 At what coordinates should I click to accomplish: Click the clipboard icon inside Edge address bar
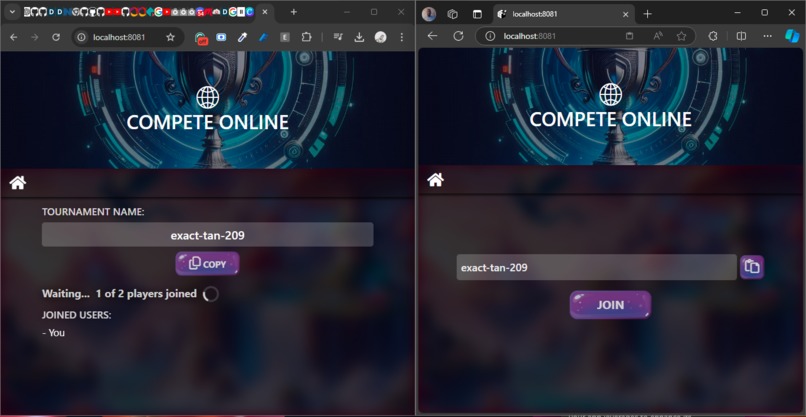tap(629, 36)
